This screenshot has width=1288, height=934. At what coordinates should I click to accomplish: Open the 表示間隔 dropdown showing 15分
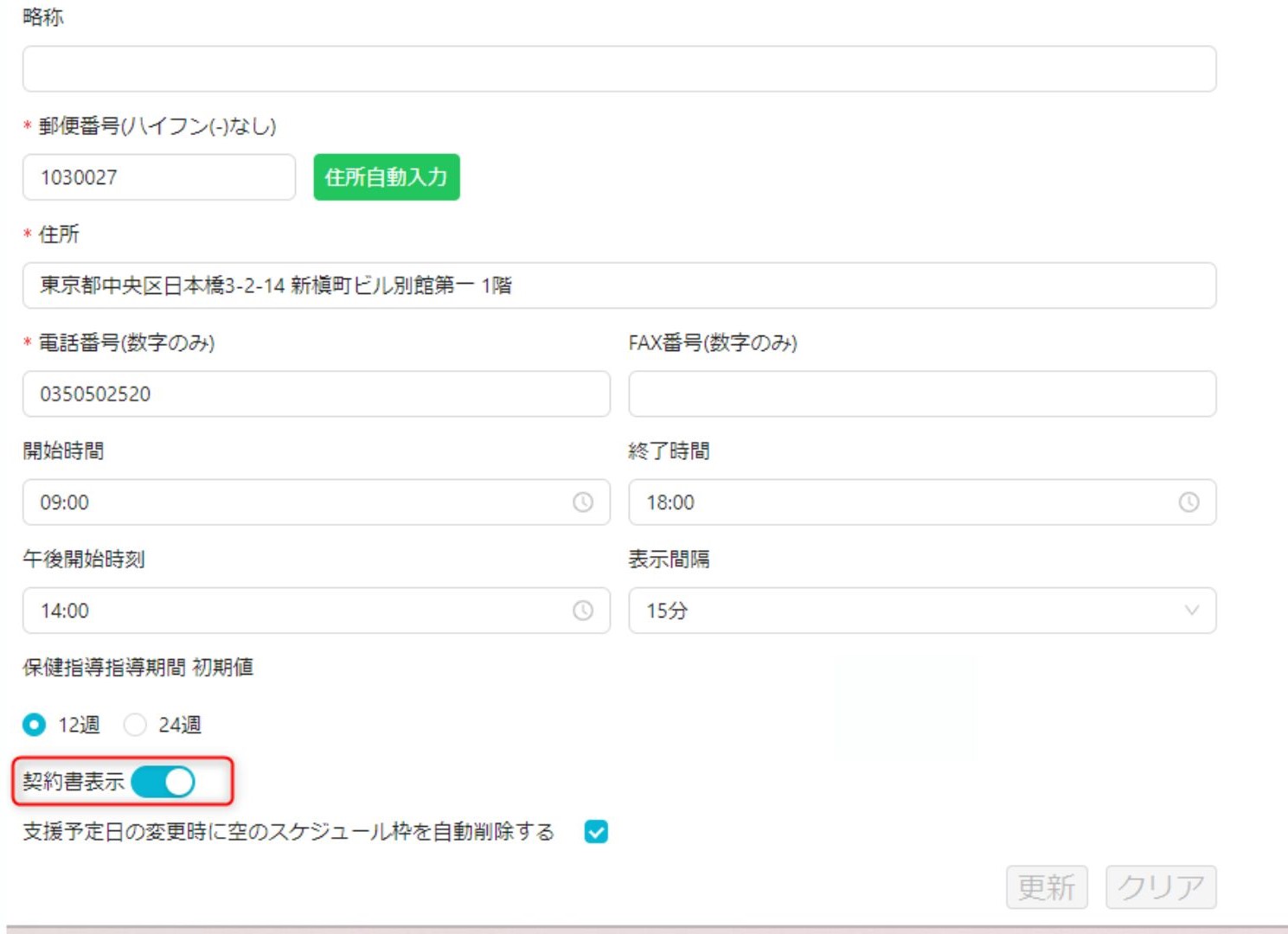click(x=908, y=611)
